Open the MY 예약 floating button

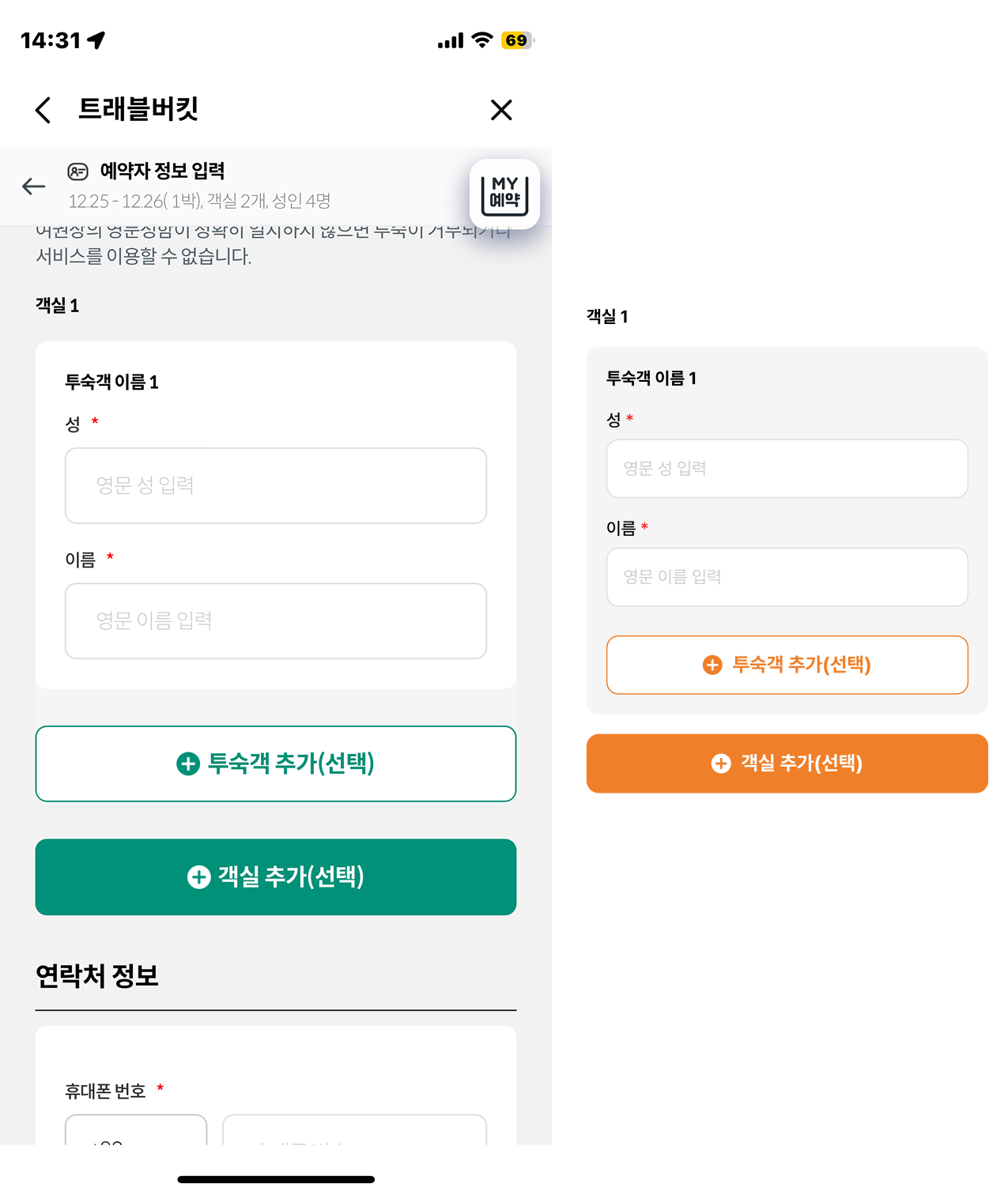(x=504, y=194)
